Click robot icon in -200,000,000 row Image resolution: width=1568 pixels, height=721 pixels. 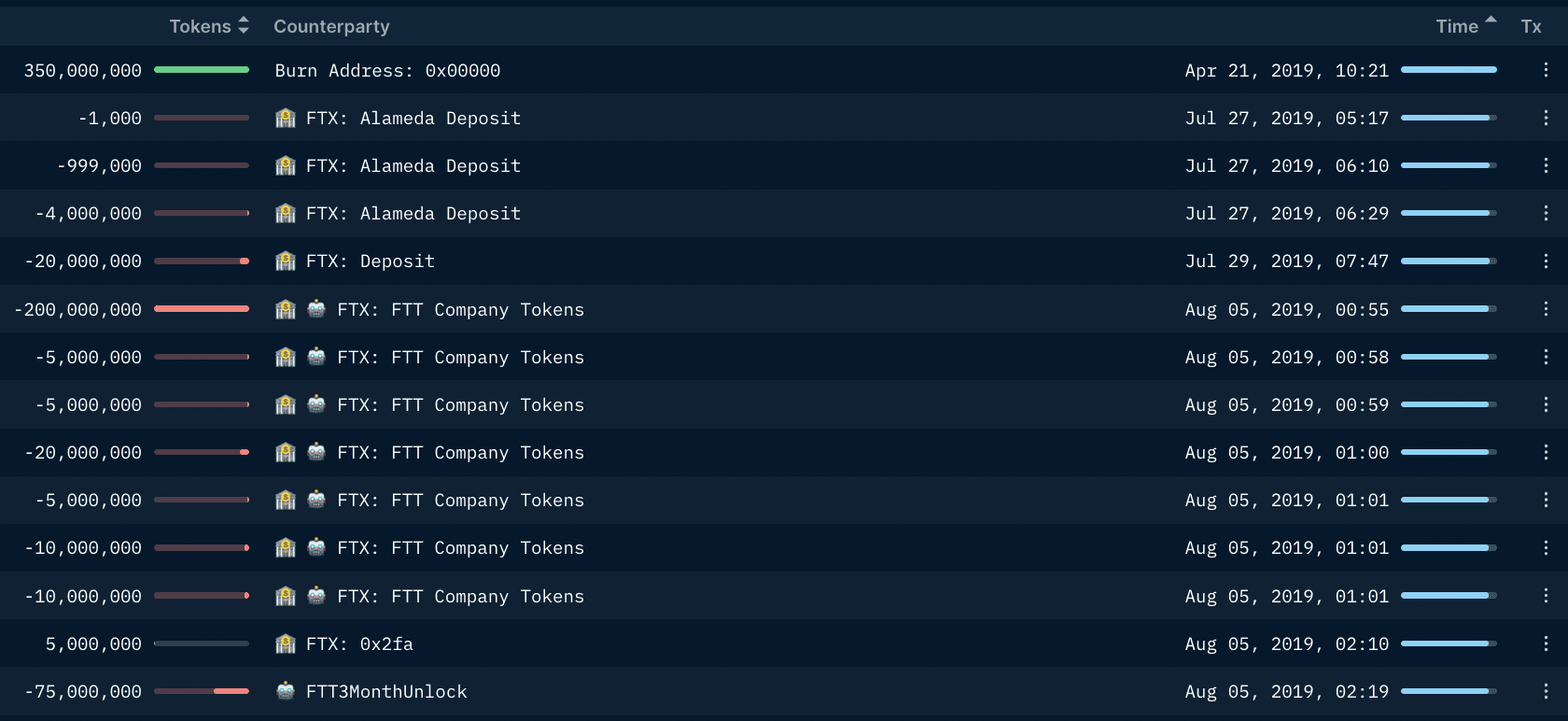click(316, 309)
